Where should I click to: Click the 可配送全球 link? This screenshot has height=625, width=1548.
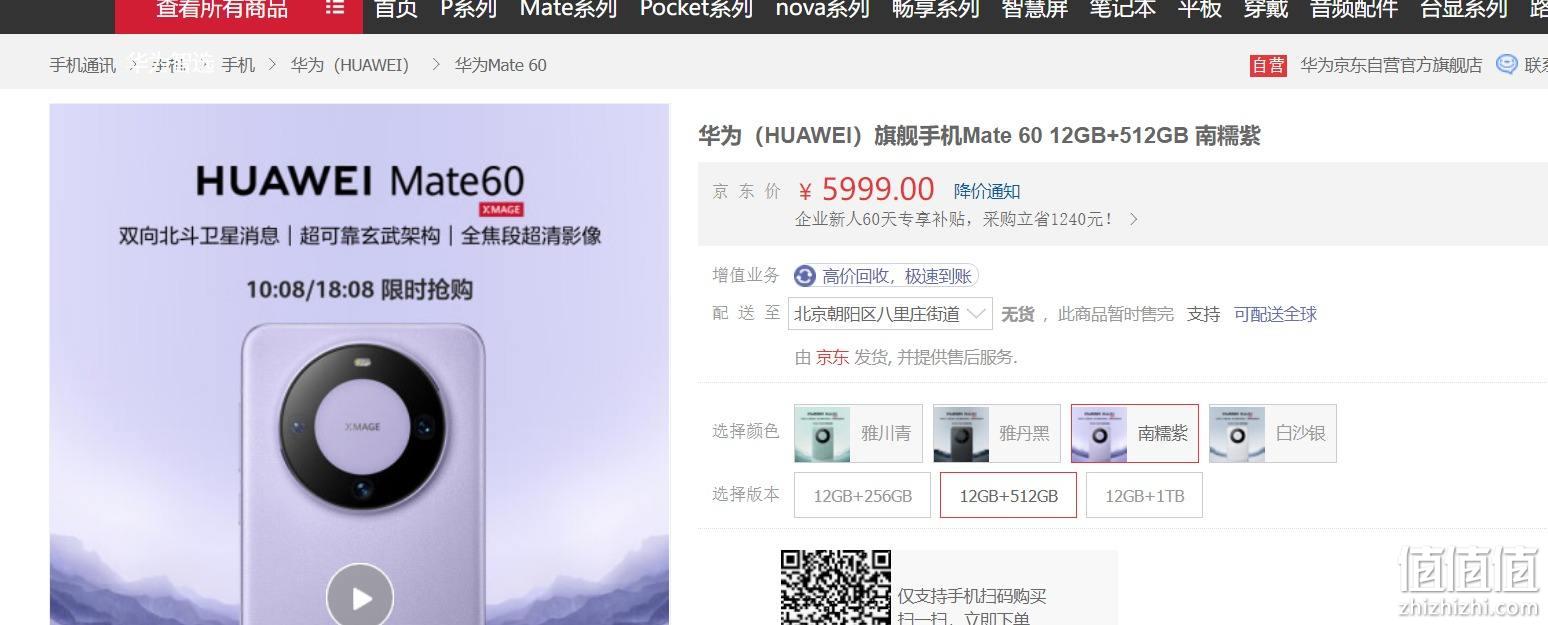pos(1275,314)
